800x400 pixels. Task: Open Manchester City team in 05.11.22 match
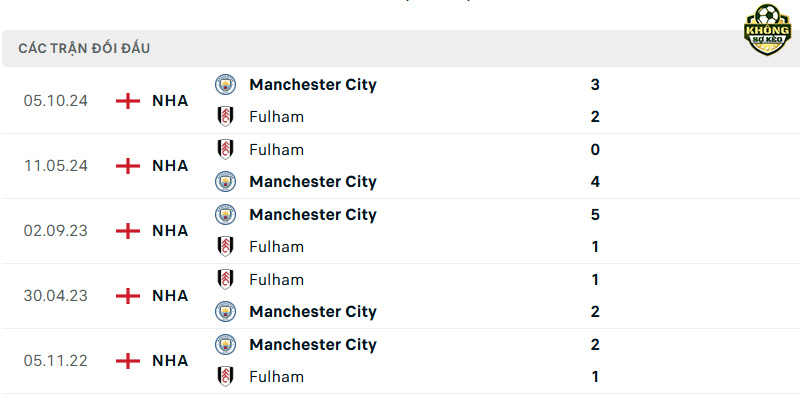(x=313, y=345)
